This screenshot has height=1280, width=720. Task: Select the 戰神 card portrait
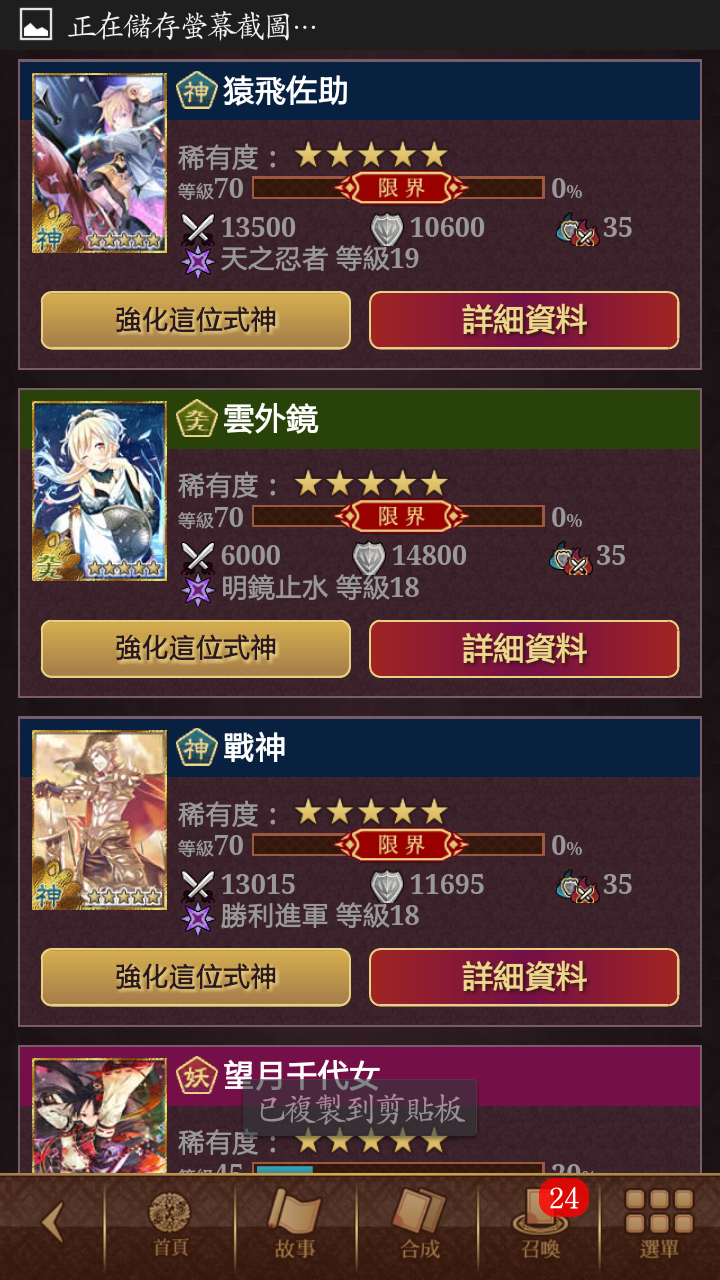(99, 820)
